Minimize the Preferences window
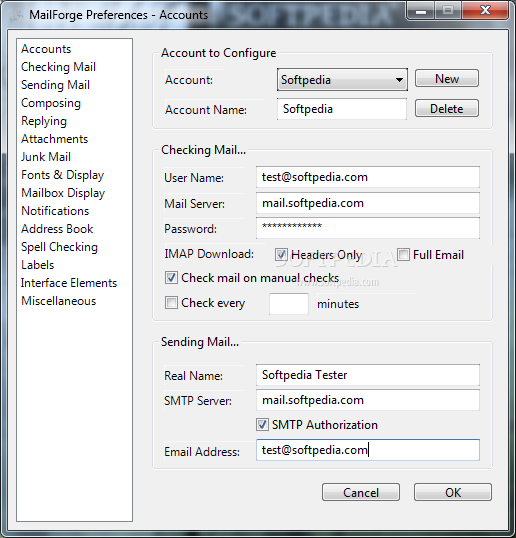The image size is (516, 538). click(421, 10)
